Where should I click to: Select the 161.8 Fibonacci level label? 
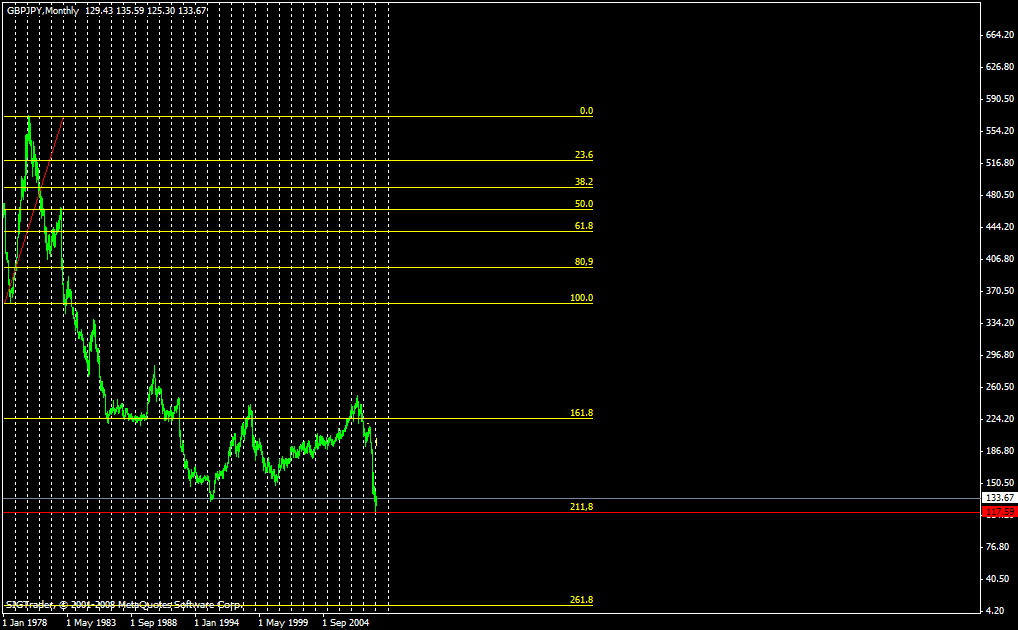click(x=581, y=413)
